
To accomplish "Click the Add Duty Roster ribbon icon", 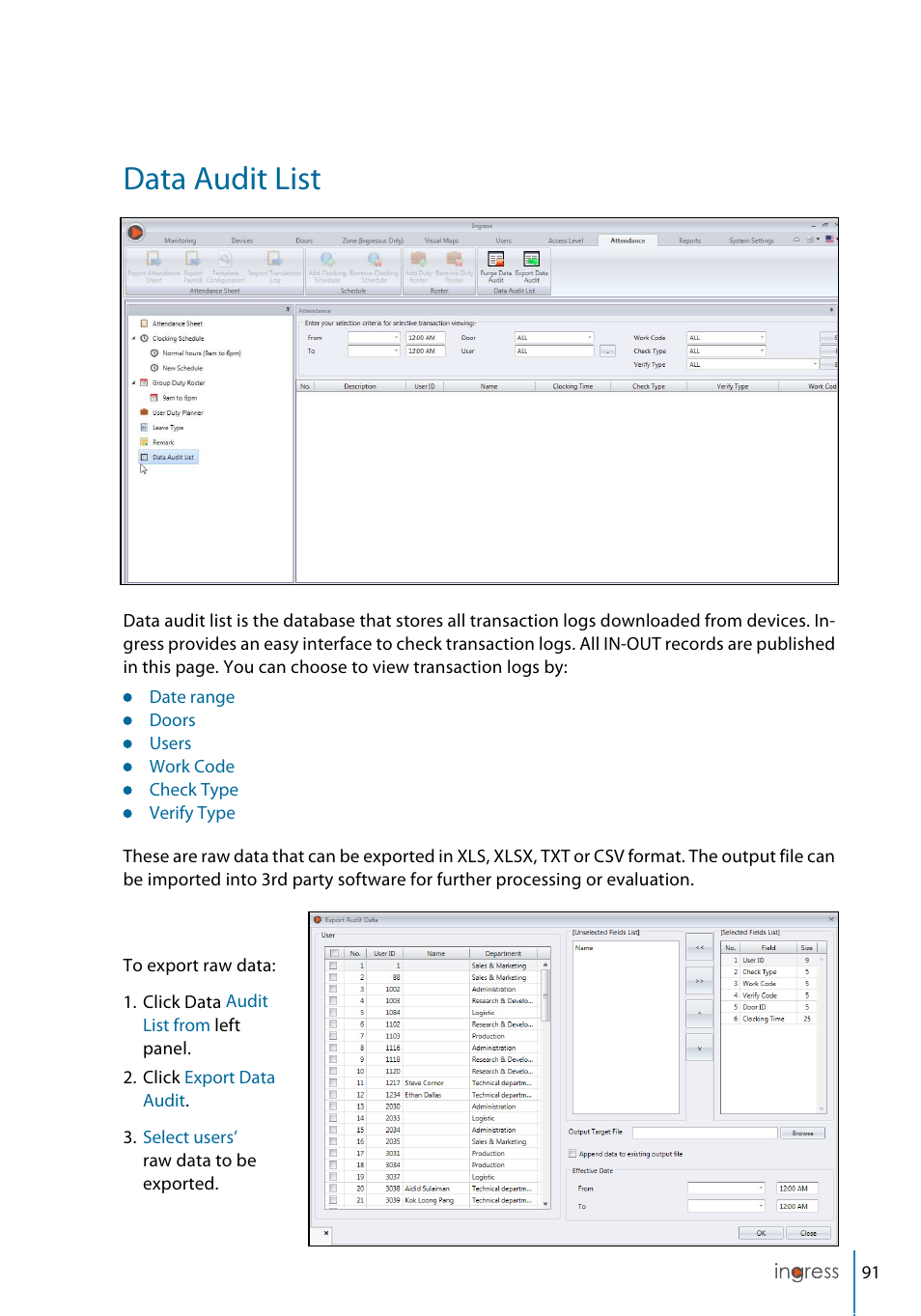I will tap(418, 259).
